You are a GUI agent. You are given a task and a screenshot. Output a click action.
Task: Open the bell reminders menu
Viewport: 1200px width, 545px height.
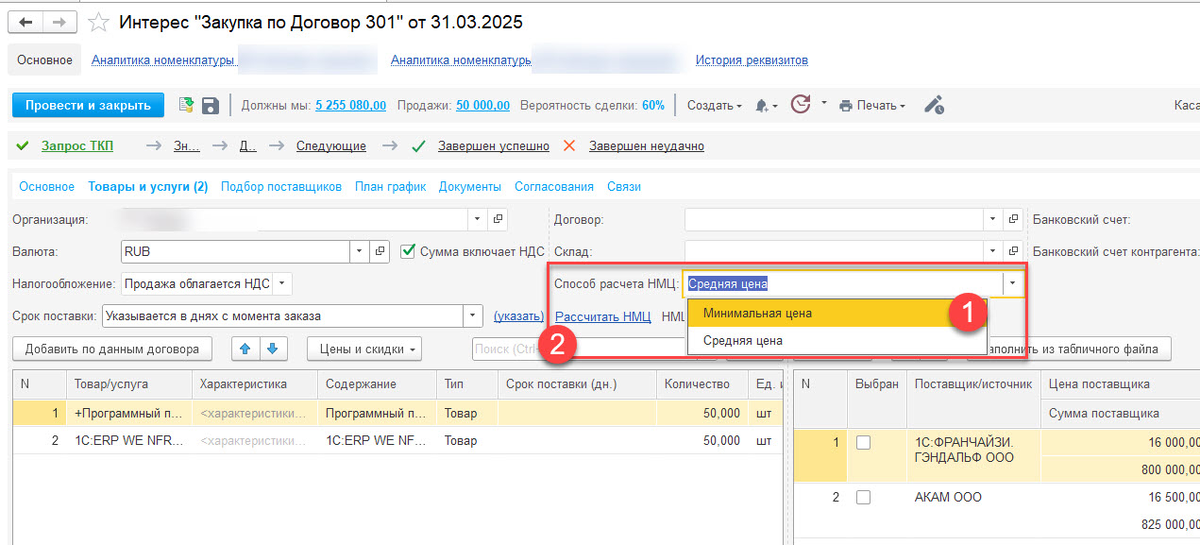click(767, 105)
